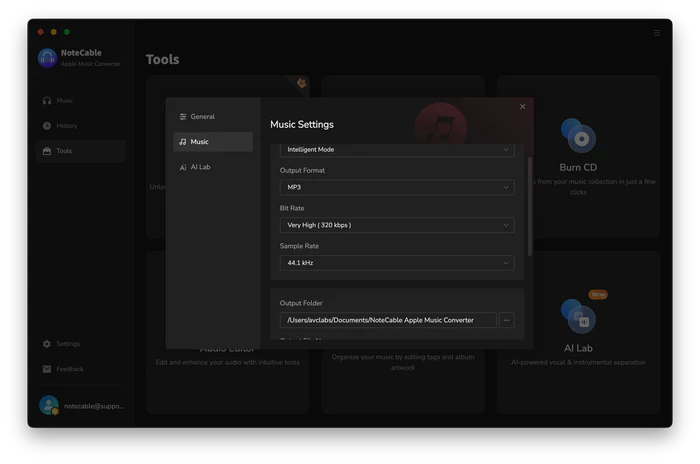Screen dimensions: 700x464
Task: Click the Tools toolbox icon
Action: (x=47, y=151)
